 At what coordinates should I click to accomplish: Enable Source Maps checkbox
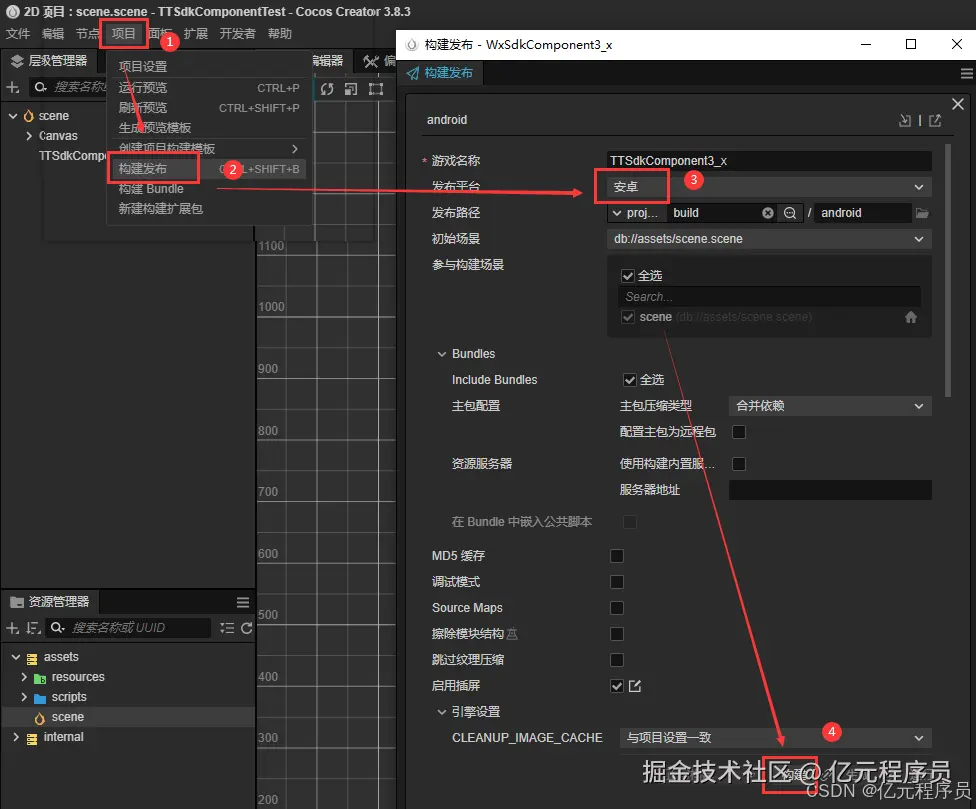coord(617,608)
